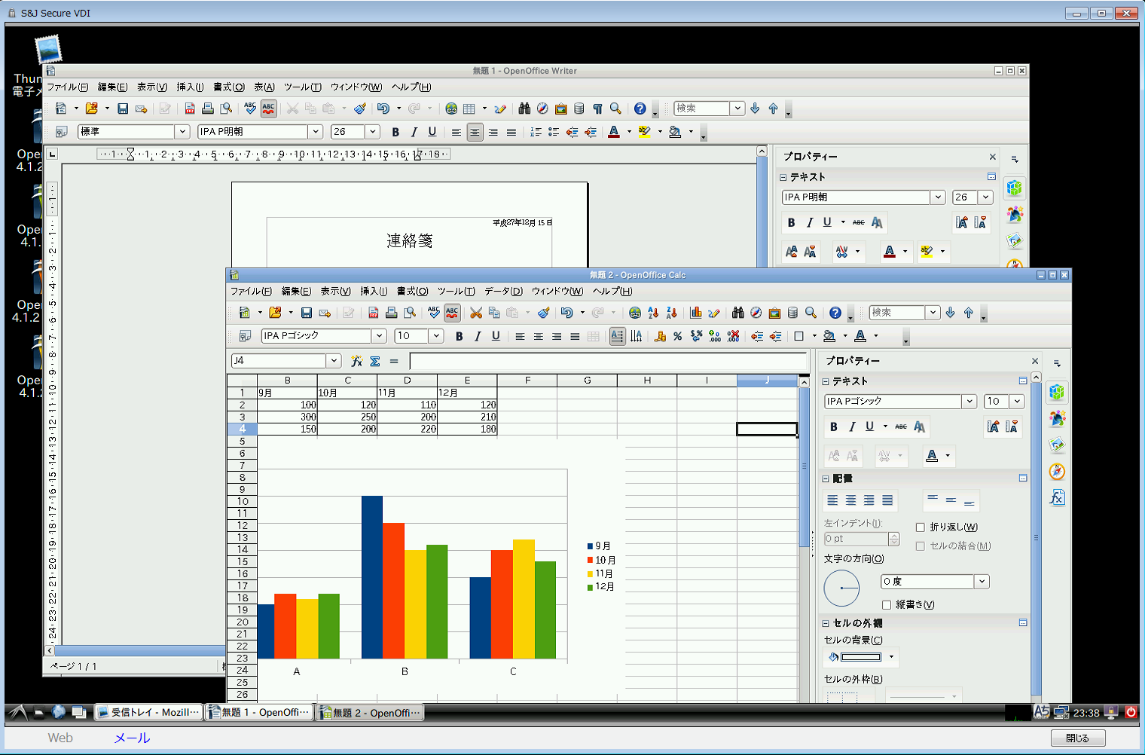The image size is (1145, 755).
Task: Switch to 無題 2 OpenOffice taskbar button
Action: [369, 713]
